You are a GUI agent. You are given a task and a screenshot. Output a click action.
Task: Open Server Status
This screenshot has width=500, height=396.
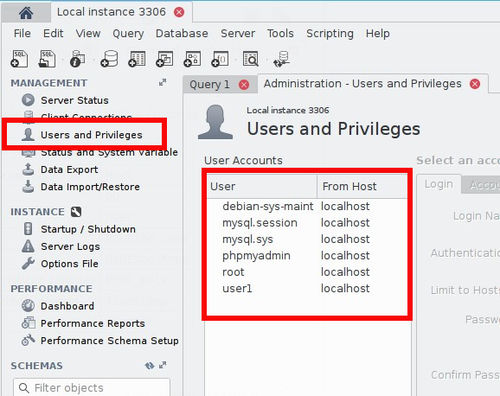(x=74, y=100)
